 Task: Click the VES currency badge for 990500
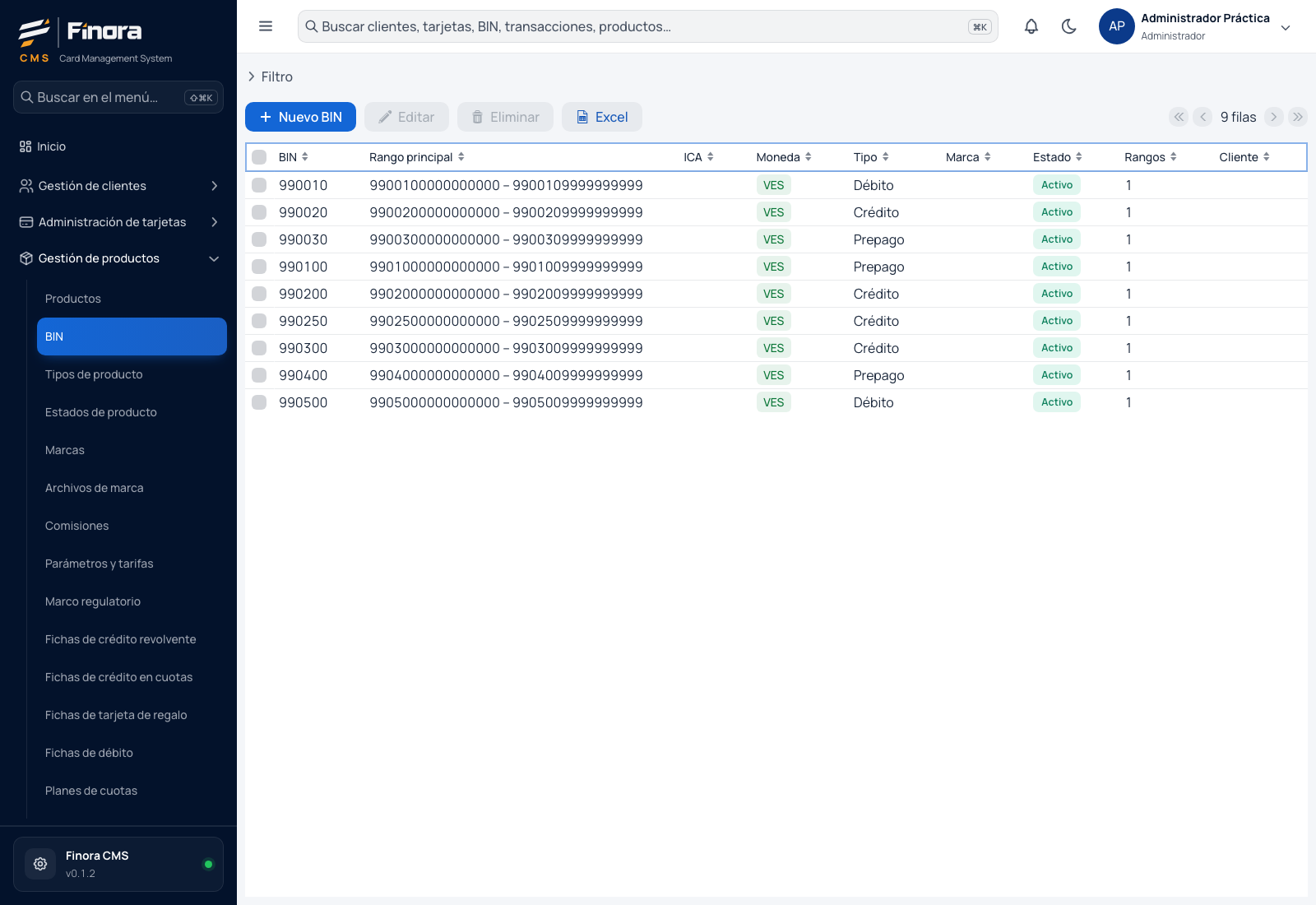773,402
